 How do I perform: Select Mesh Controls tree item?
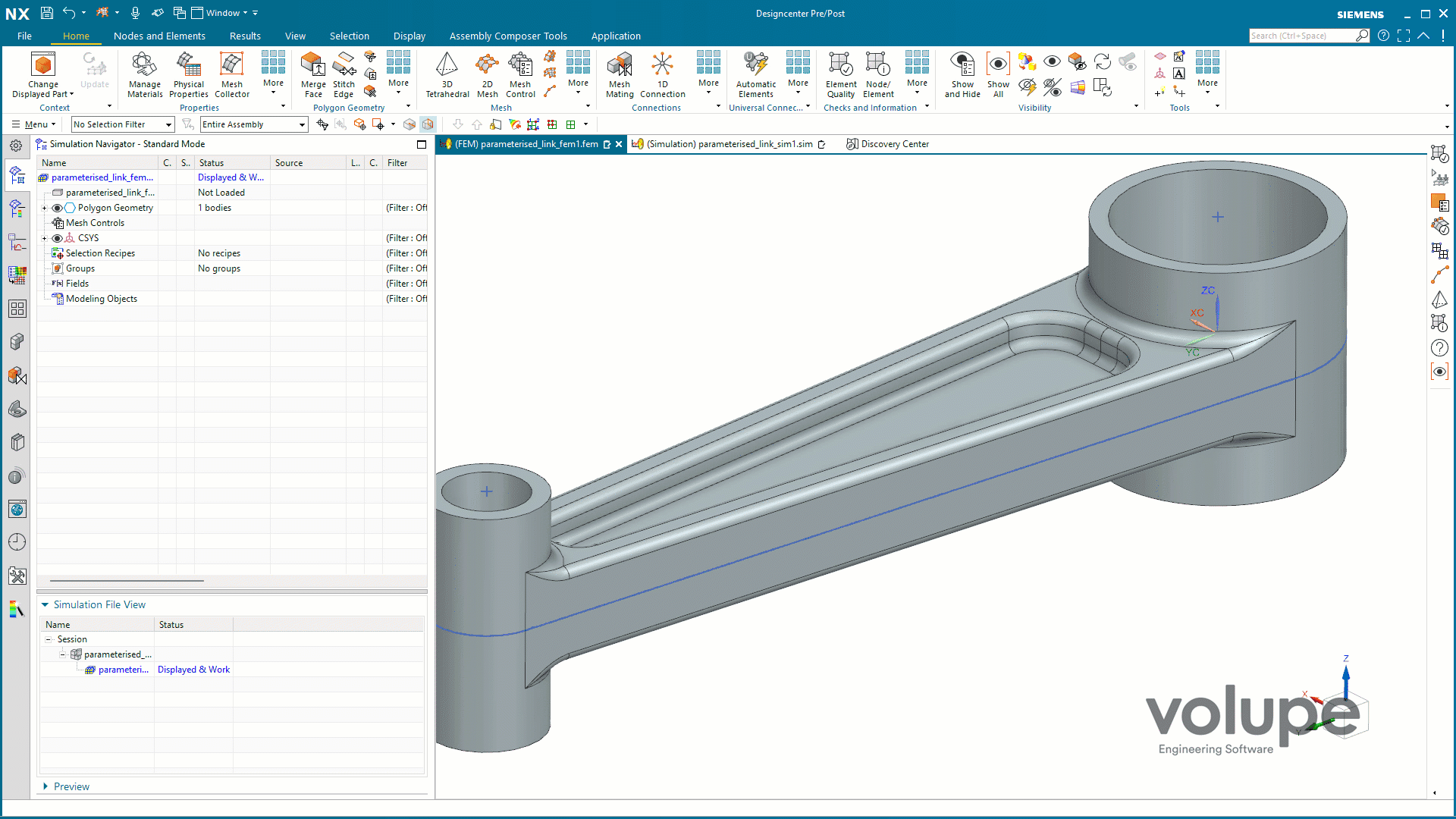click(x=95, y=223)
